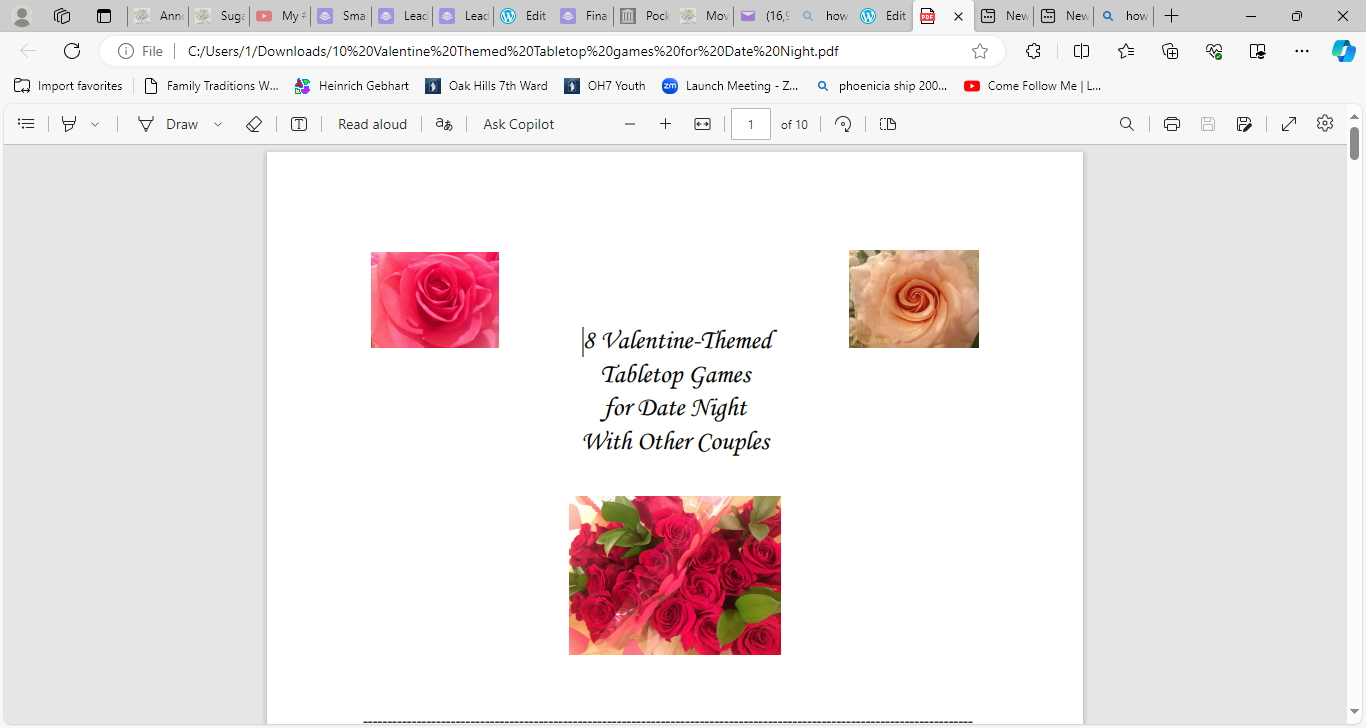This screenshot has height=728, width=1366.
Task: Expand the Highlight color dropdown arrow
Action: pyautogui.click(x=95, y=124)
